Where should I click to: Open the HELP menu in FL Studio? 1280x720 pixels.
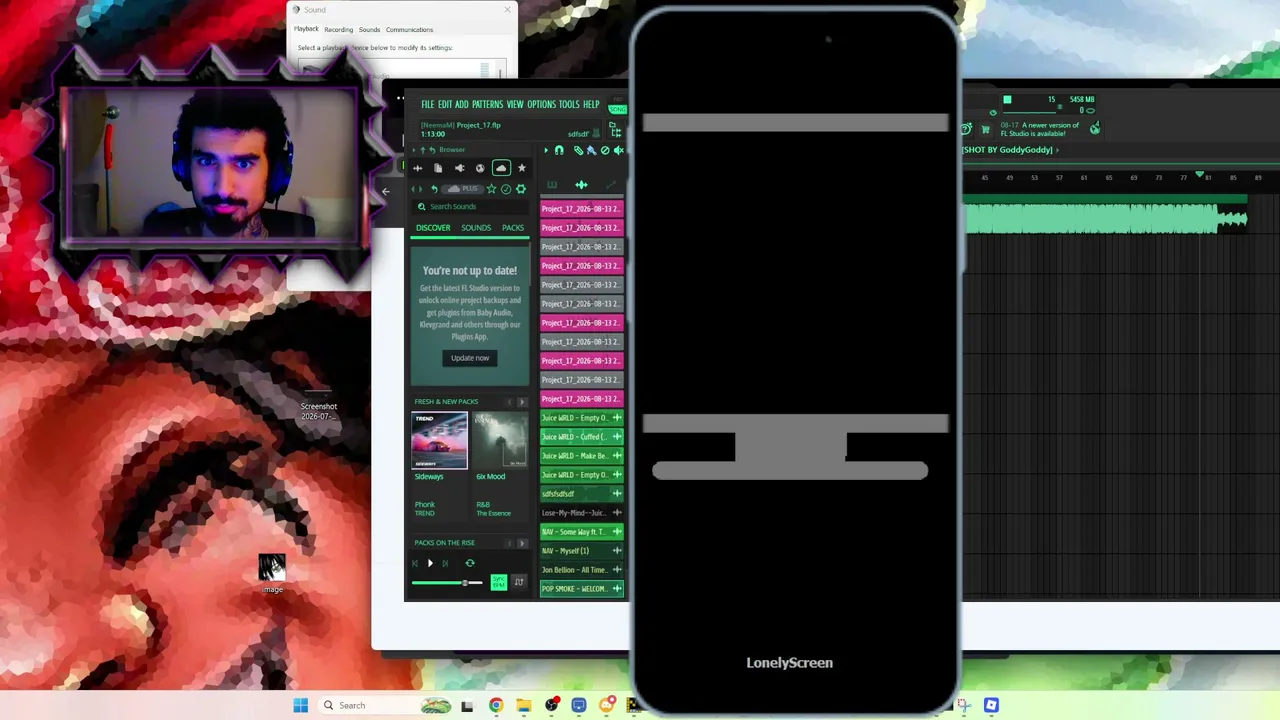[591, 105]
